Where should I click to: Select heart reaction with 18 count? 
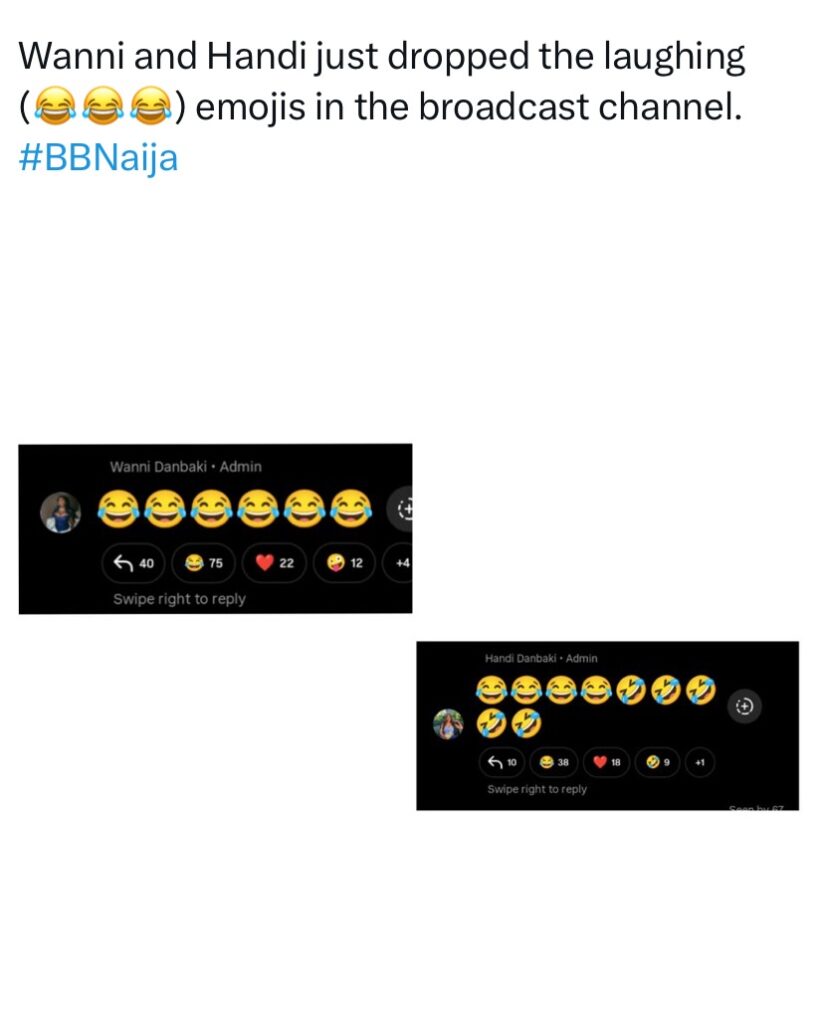coord(607,762)
